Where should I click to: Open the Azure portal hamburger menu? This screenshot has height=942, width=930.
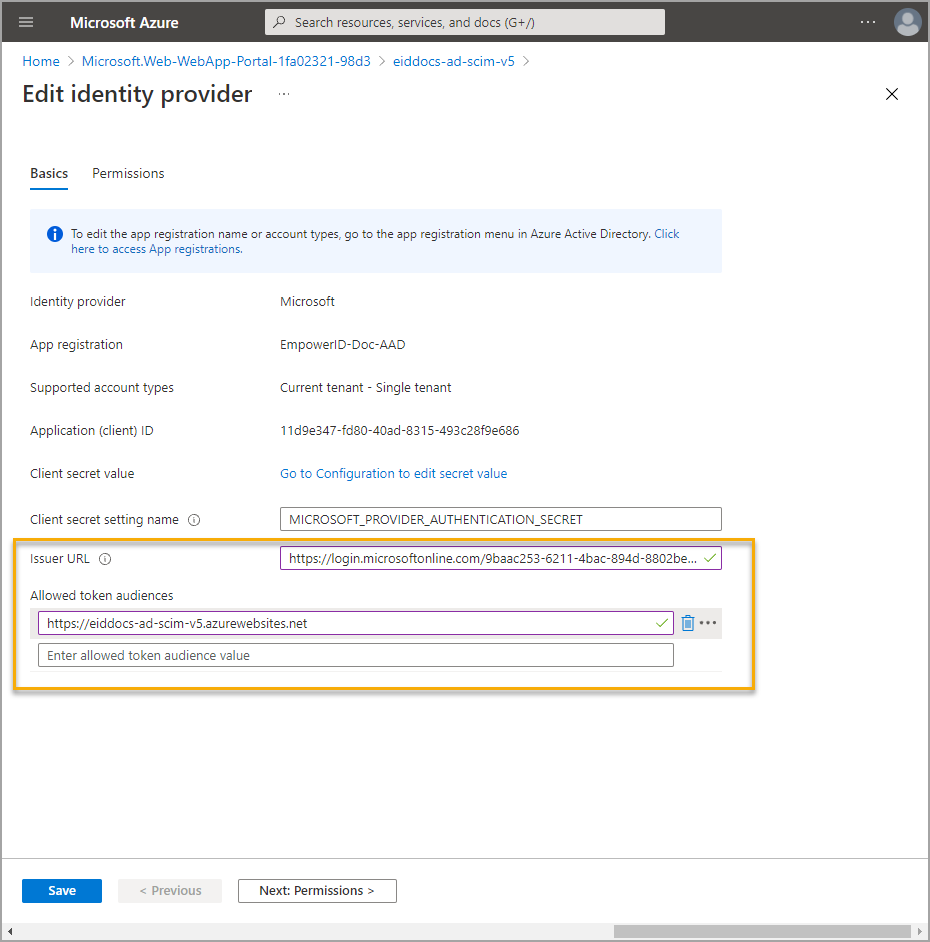[x=26, y=22]
